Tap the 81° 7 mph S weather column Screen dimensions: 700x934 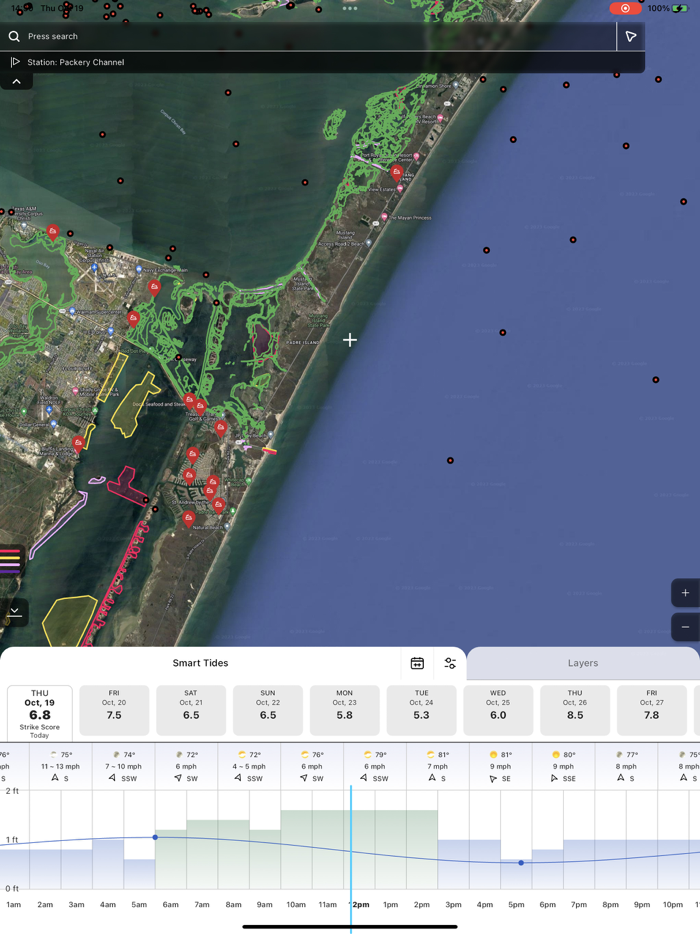pos(438,766)
